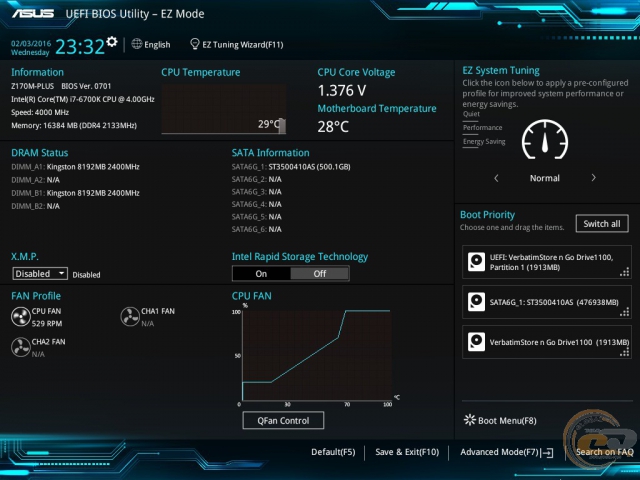Grab drag handle of SATA6G_1 boot entry

(624, 312)
